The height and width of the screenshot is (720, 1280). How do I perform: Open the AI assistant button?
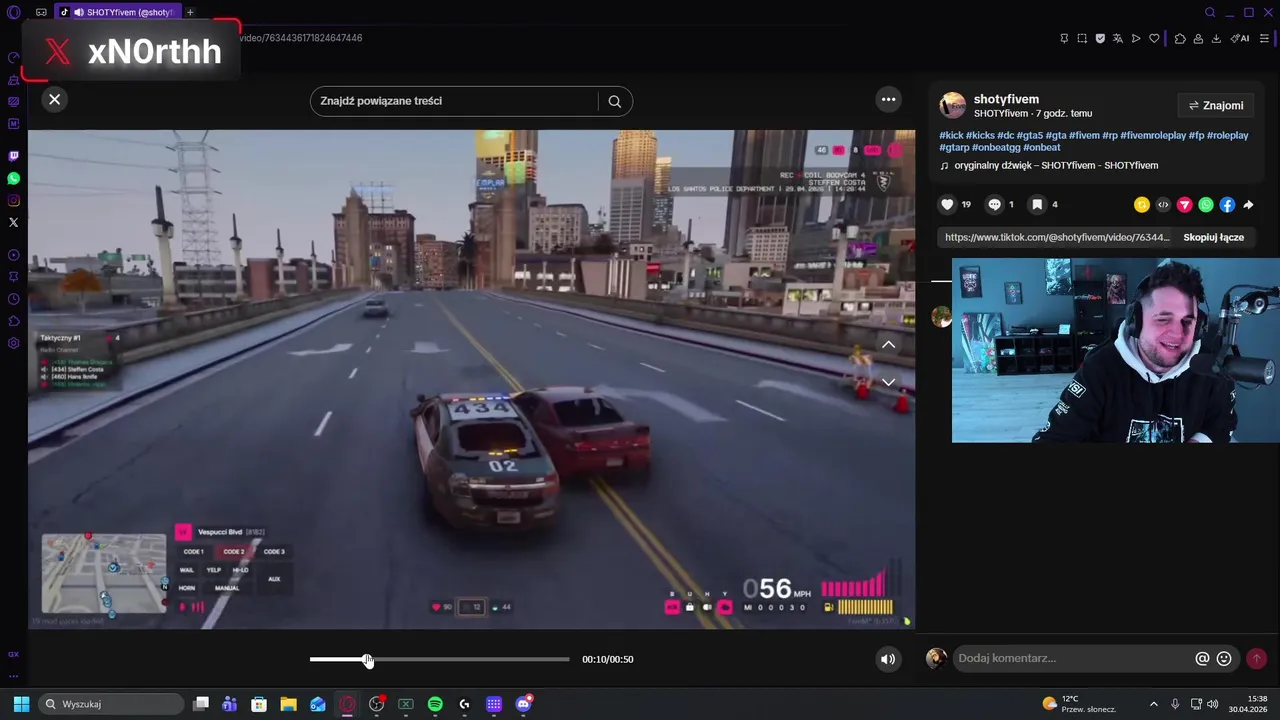pyautogui.click(x=1240, y=38)
